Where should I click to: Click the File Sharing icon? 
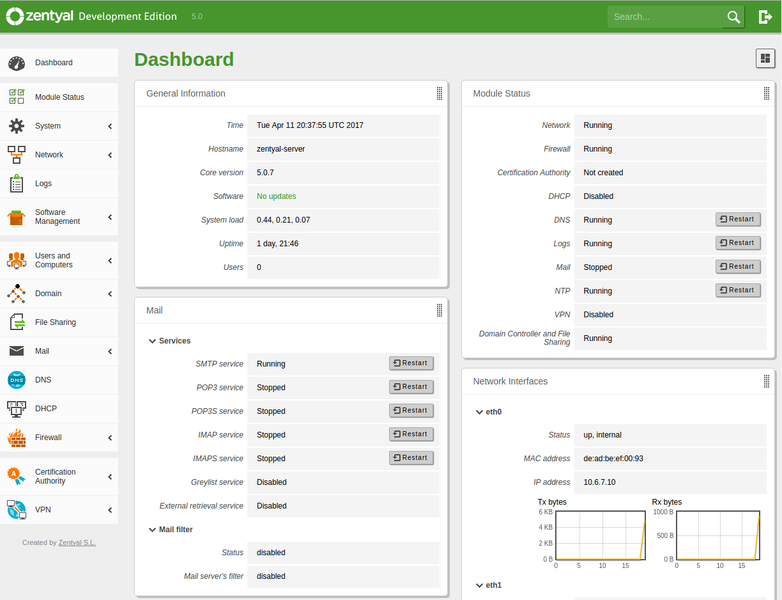coord(17,322)
